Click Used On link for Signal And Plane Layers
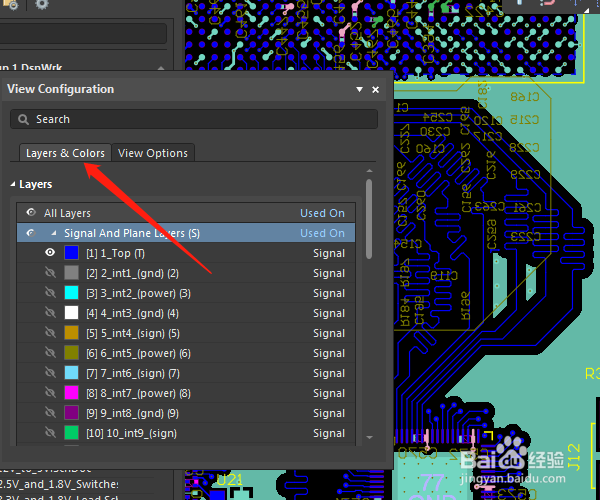 (322, 233)
